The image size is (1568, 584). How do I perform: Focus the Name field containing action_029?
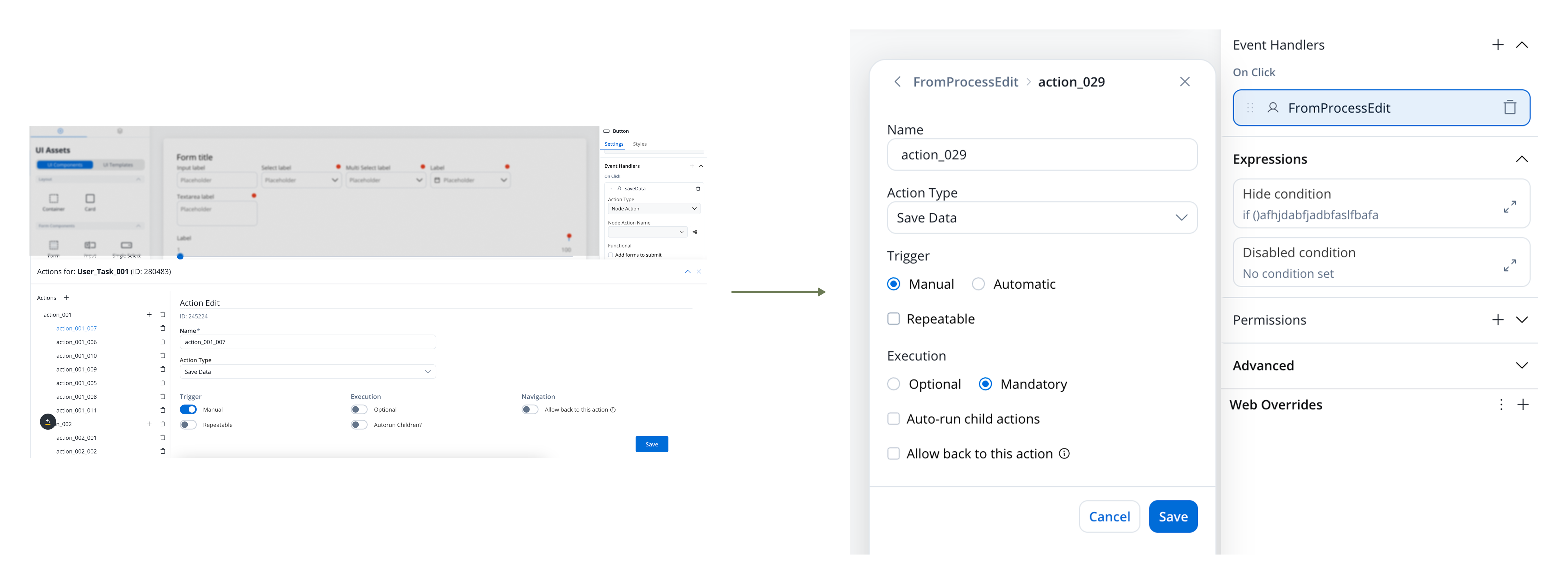pyautogui.click(x=1042, y=154)
